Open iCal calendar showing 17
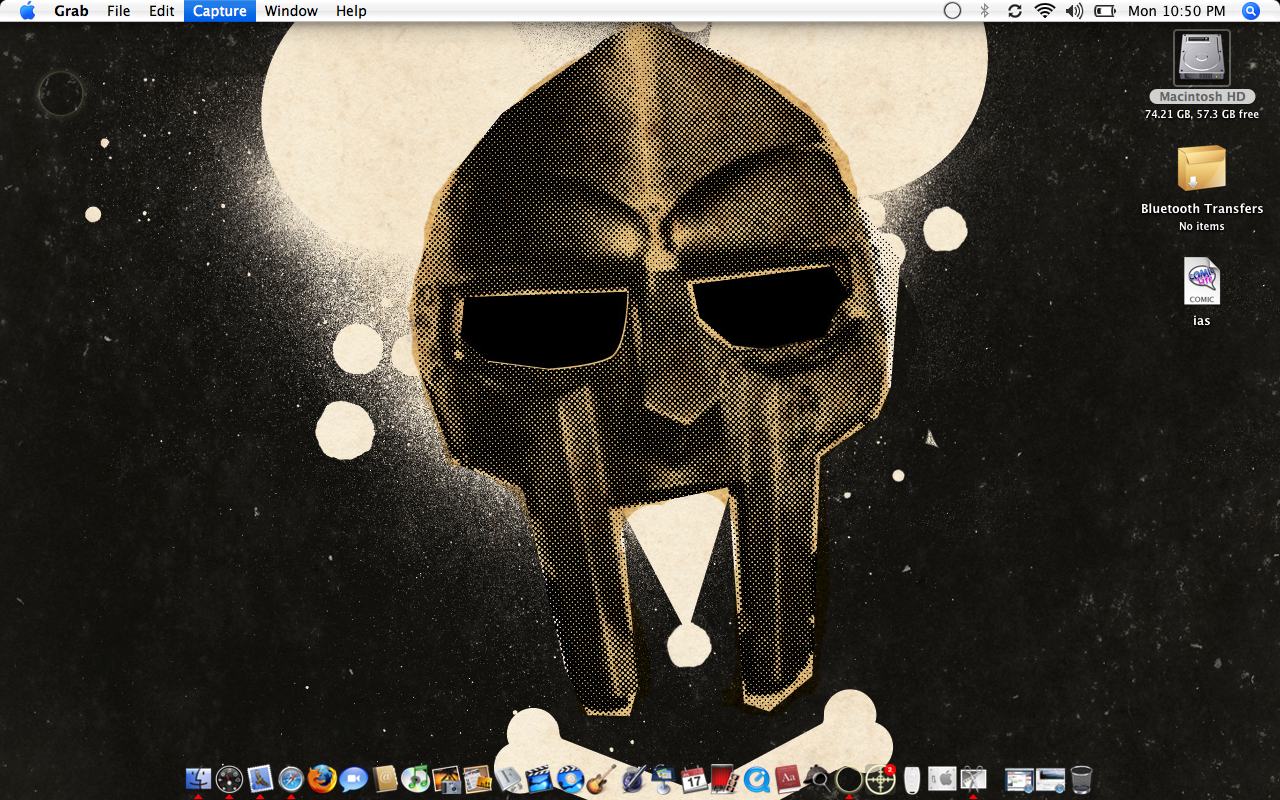Screen dimensions: 1280x800 pyautogui.click(x=694, y=779)
